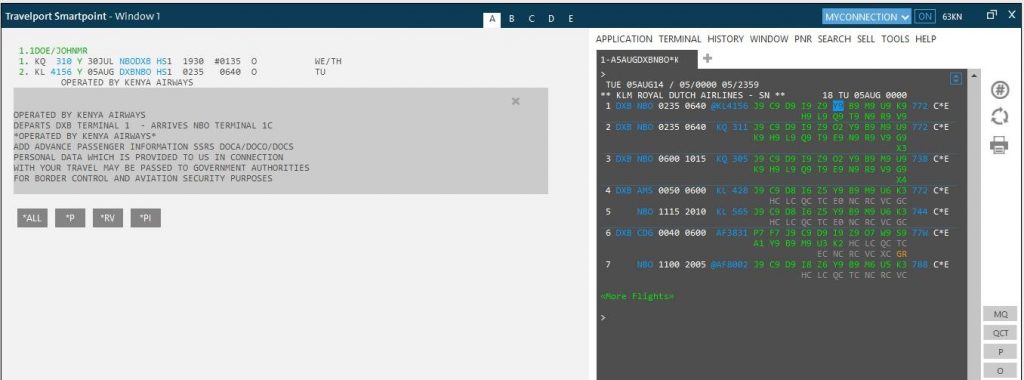Screen dimensions: 1024x380
Task: Click the small blue up-down arrows icon in terminal
Action: pyautogui.click(x=955, y=78)
